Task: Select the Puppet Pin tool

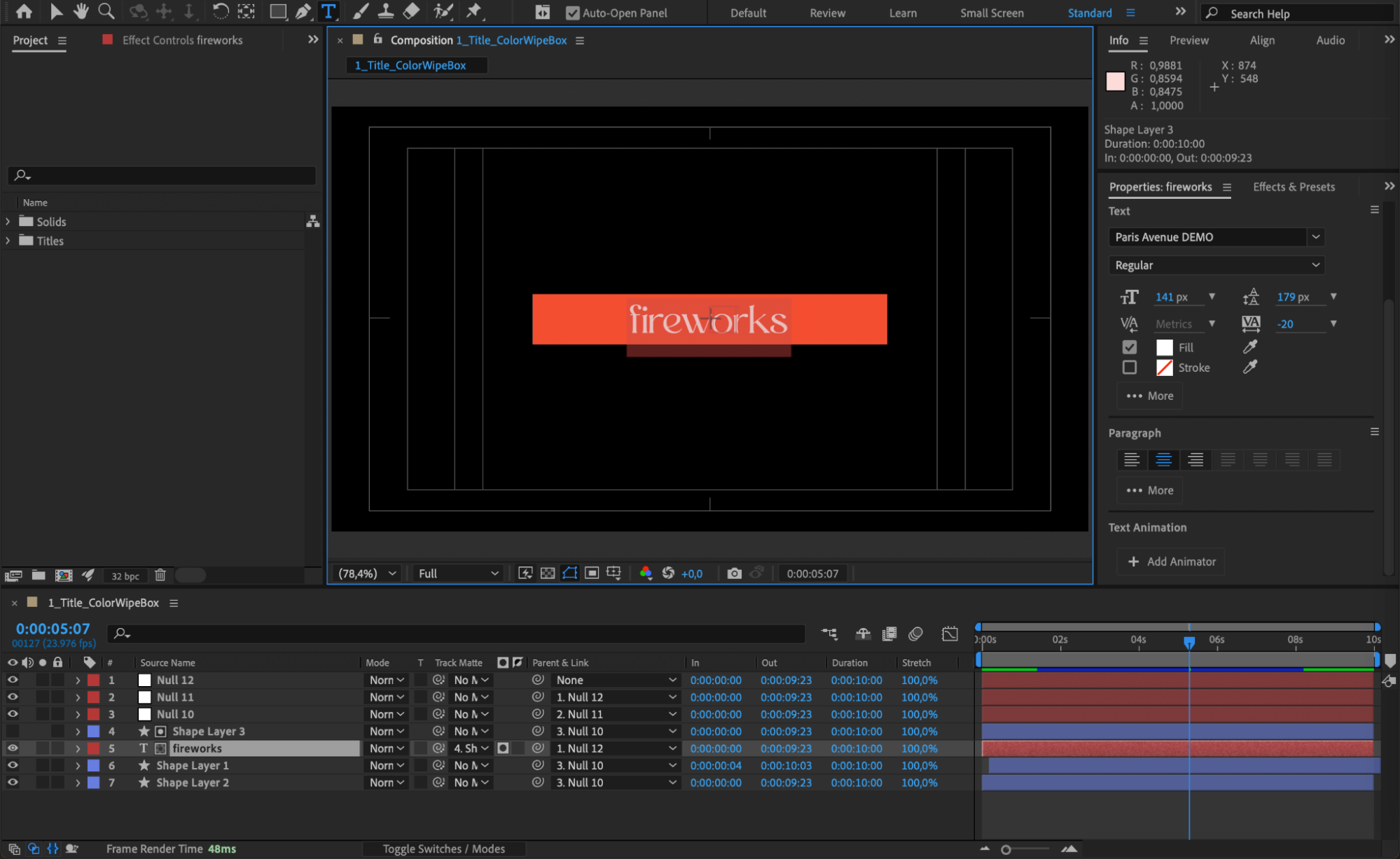Action: tap(474, 11)
